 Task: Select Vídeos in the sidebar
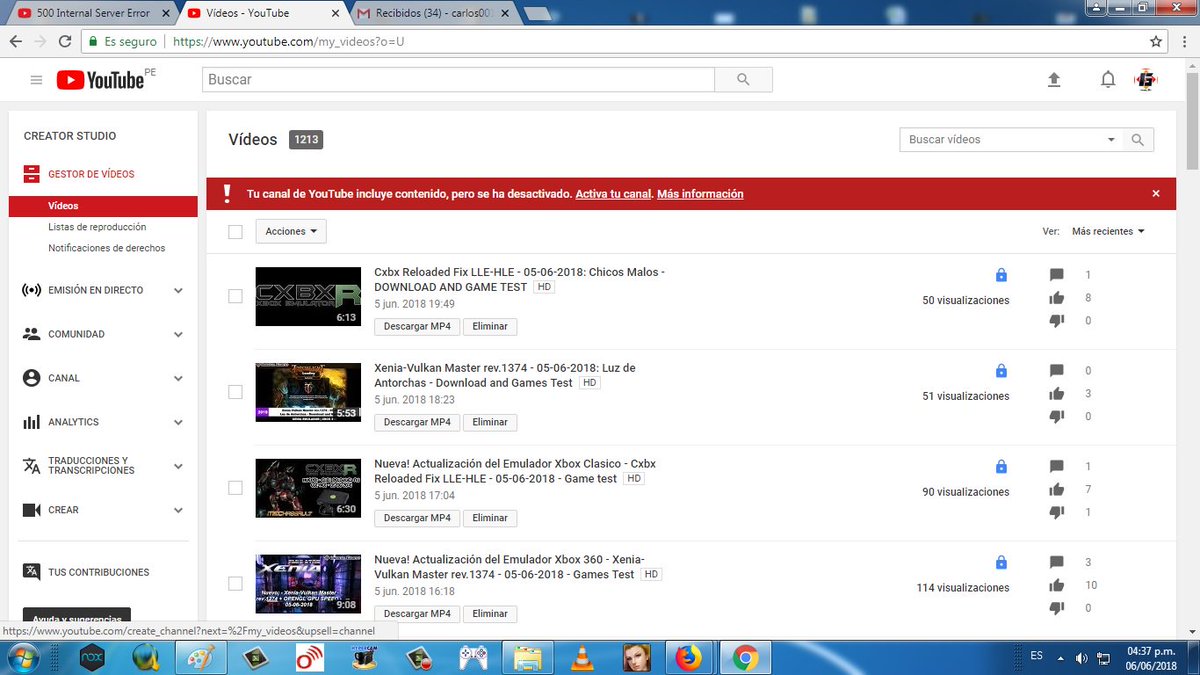tap(103, 206)
